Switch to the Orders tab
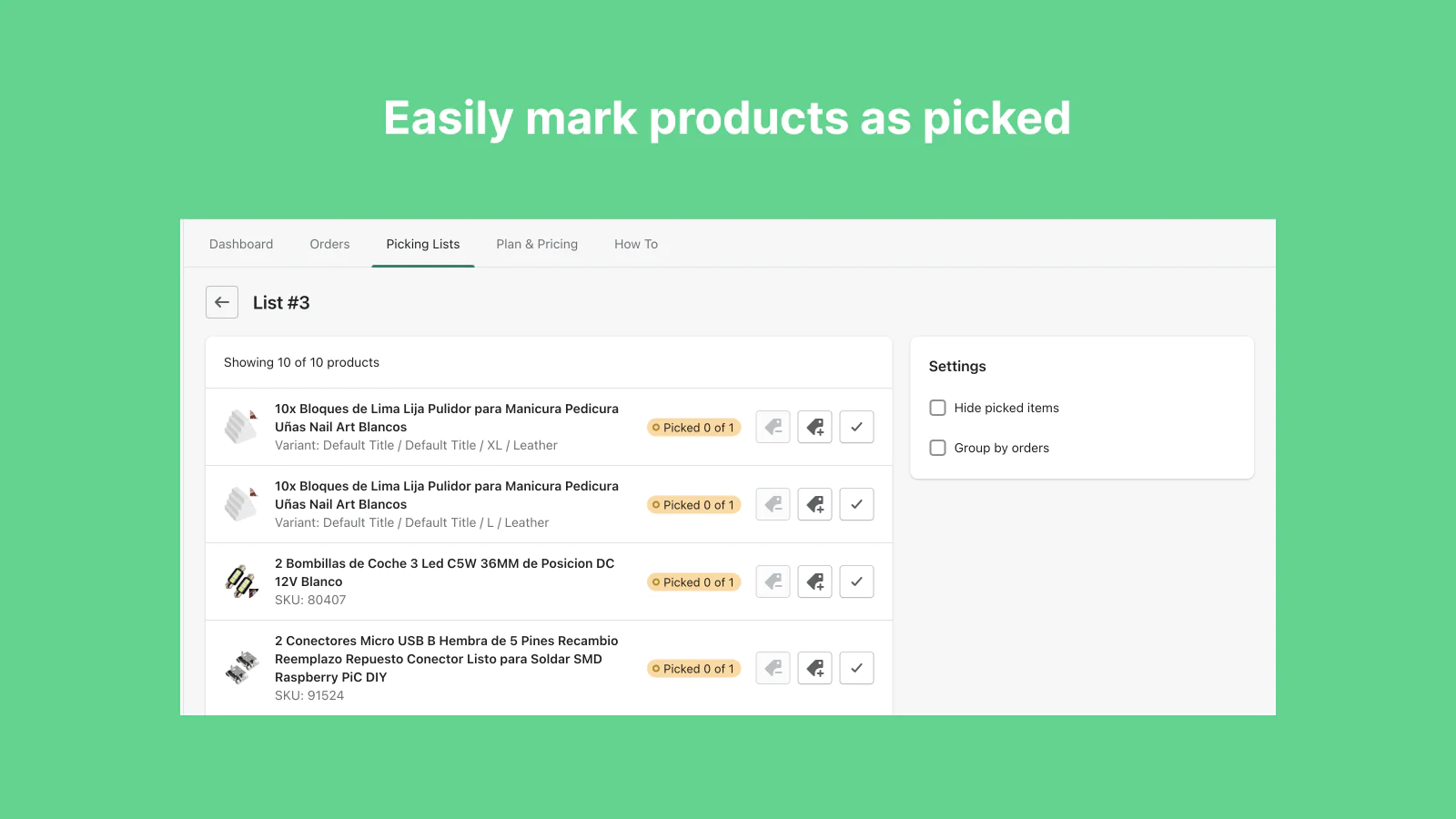The height and width of the screenshot is (819, 1456). click(x=329, y=244)
